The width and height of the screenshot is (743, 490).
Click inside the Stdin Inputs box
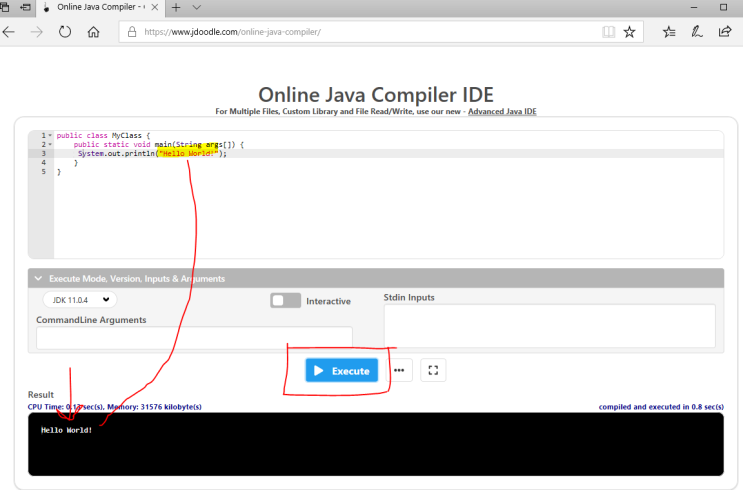[x=549, y=326]
